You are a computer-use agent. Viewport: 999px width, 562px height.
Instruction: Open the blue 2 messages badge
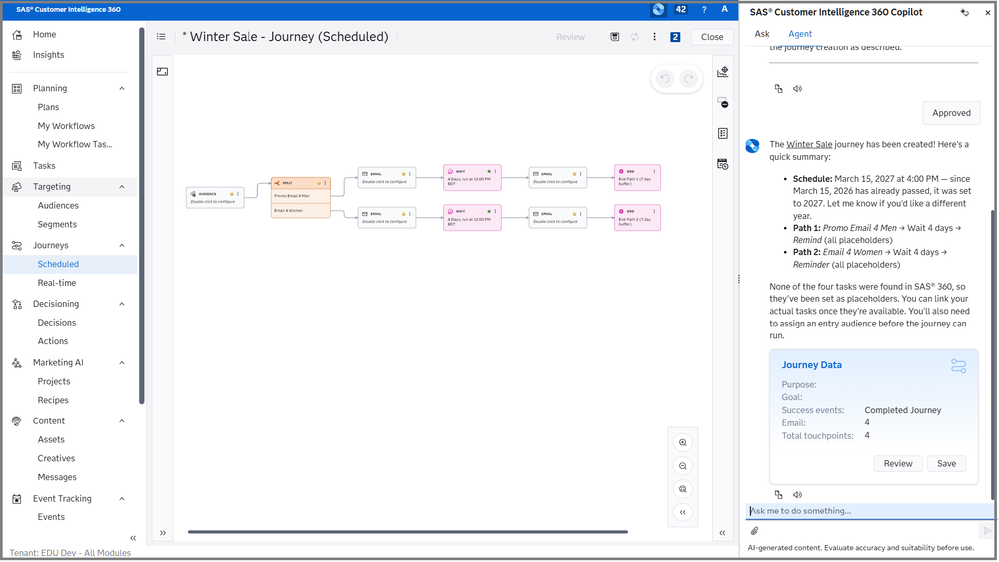[x=675, y=37]
